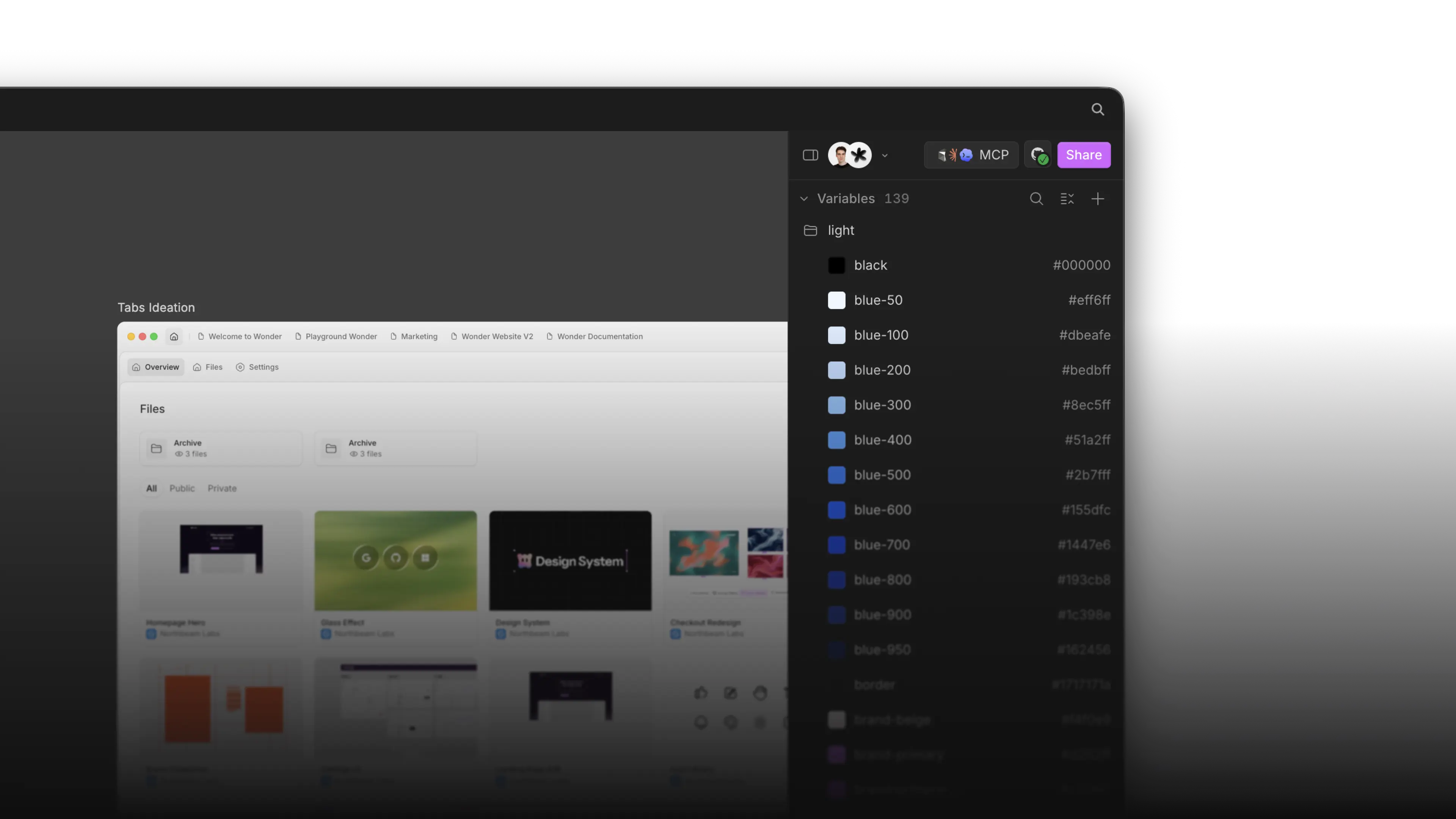Click the #8ec5ff hex value
Image resolution: width=1456 pixels, height=819 pixels.
[x=1086, y=405]
